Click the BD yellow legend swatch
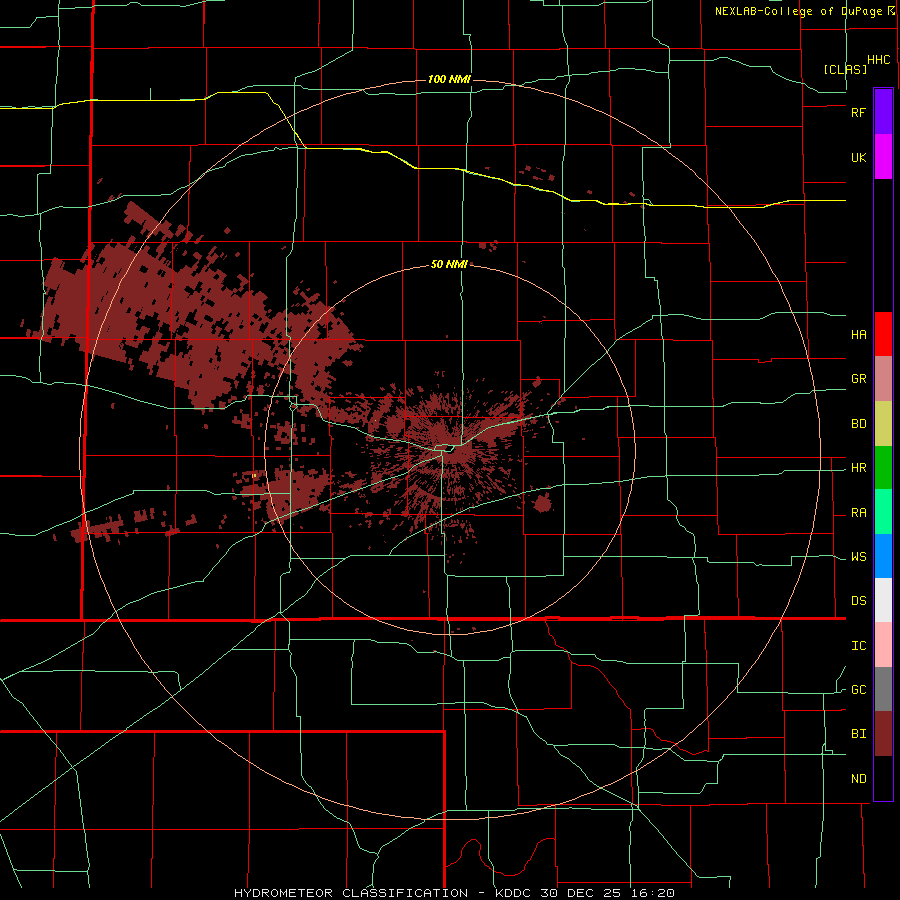 883,423
